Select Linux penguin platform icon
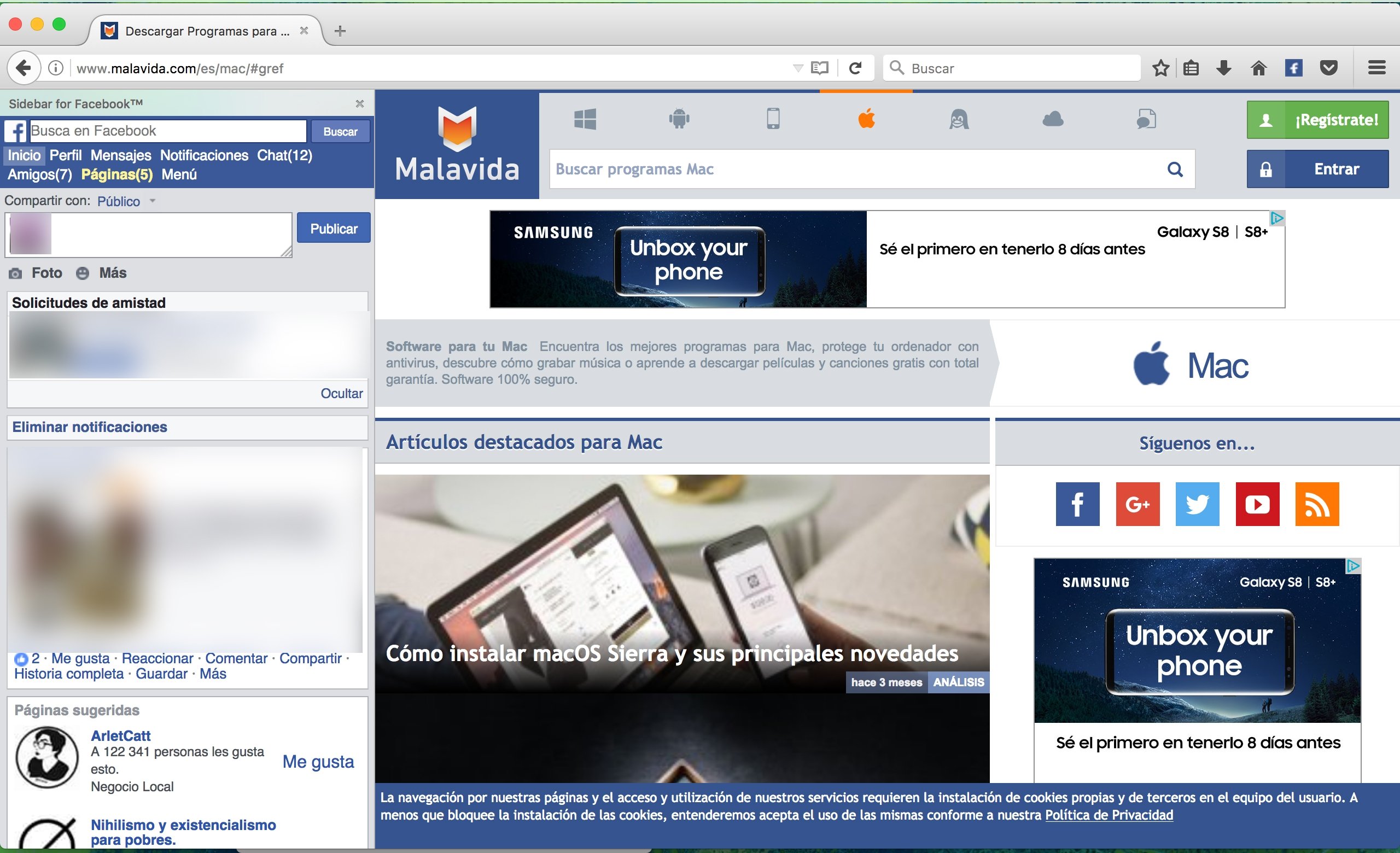 pyautogui.click(x=959, y=119)
